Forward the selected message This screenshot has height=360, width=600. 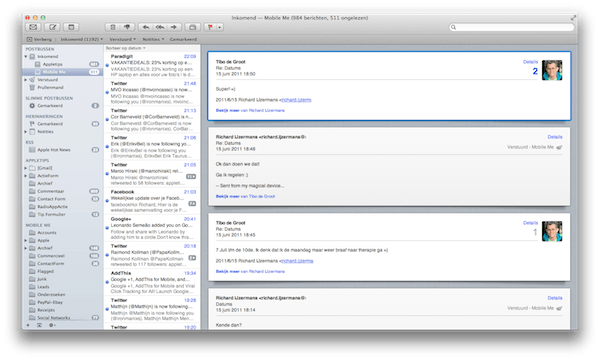pyautogui.click(x=174, y=27)
